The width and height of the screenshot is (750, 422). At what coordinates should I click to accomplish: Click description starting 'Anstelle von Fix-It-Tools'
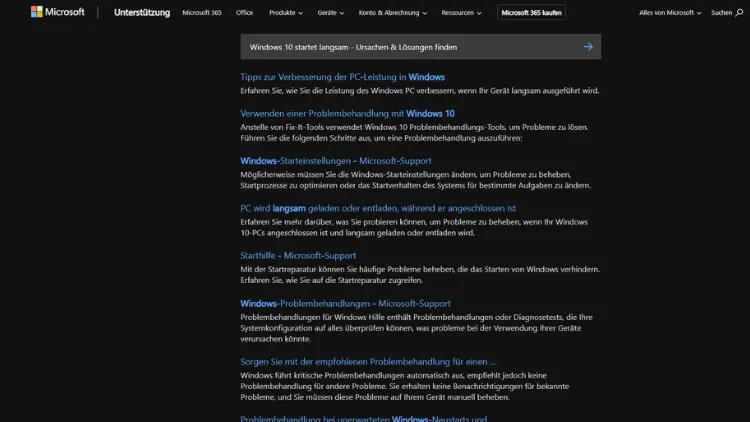pos(414,133)
